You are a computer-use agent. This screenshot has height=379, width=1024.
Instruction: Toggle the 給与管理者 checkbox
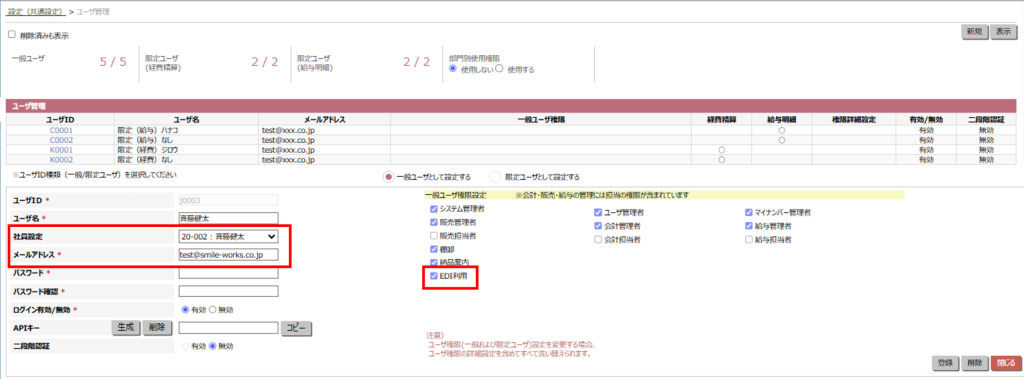(749, 225)
